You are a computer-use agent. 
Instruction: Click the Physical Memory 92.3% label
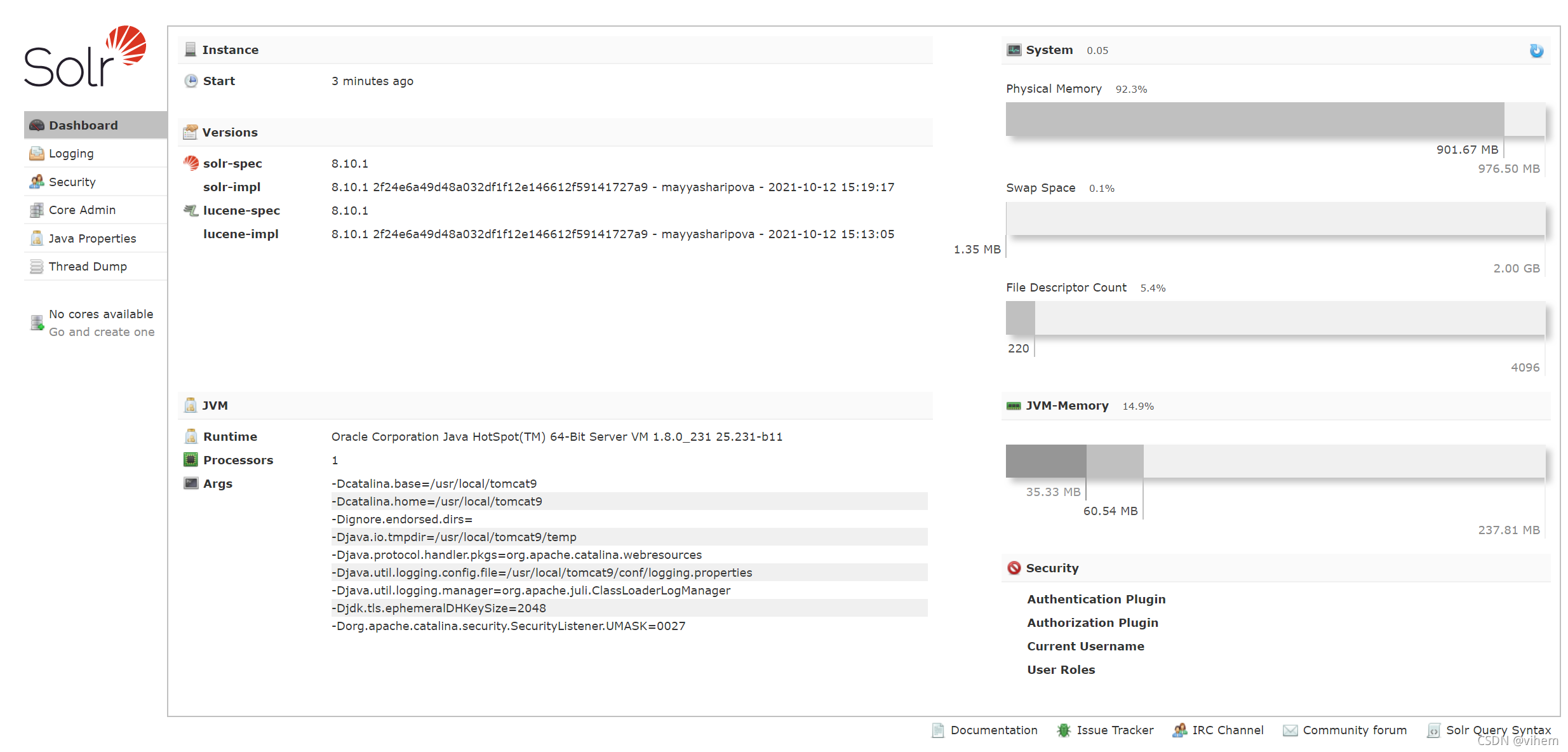pos(1131,89)
